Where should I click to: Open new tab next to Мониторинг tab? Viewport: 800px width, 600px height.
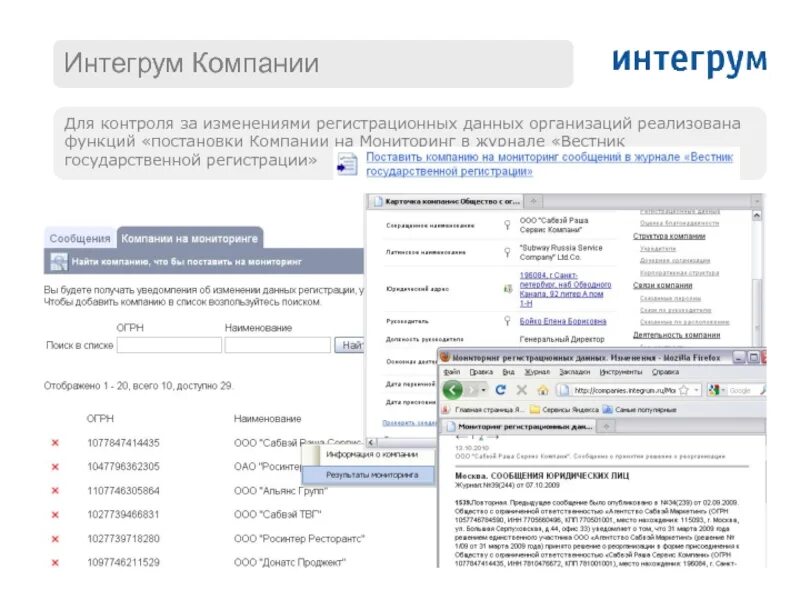pyautogui.click(x=606, y=426)
